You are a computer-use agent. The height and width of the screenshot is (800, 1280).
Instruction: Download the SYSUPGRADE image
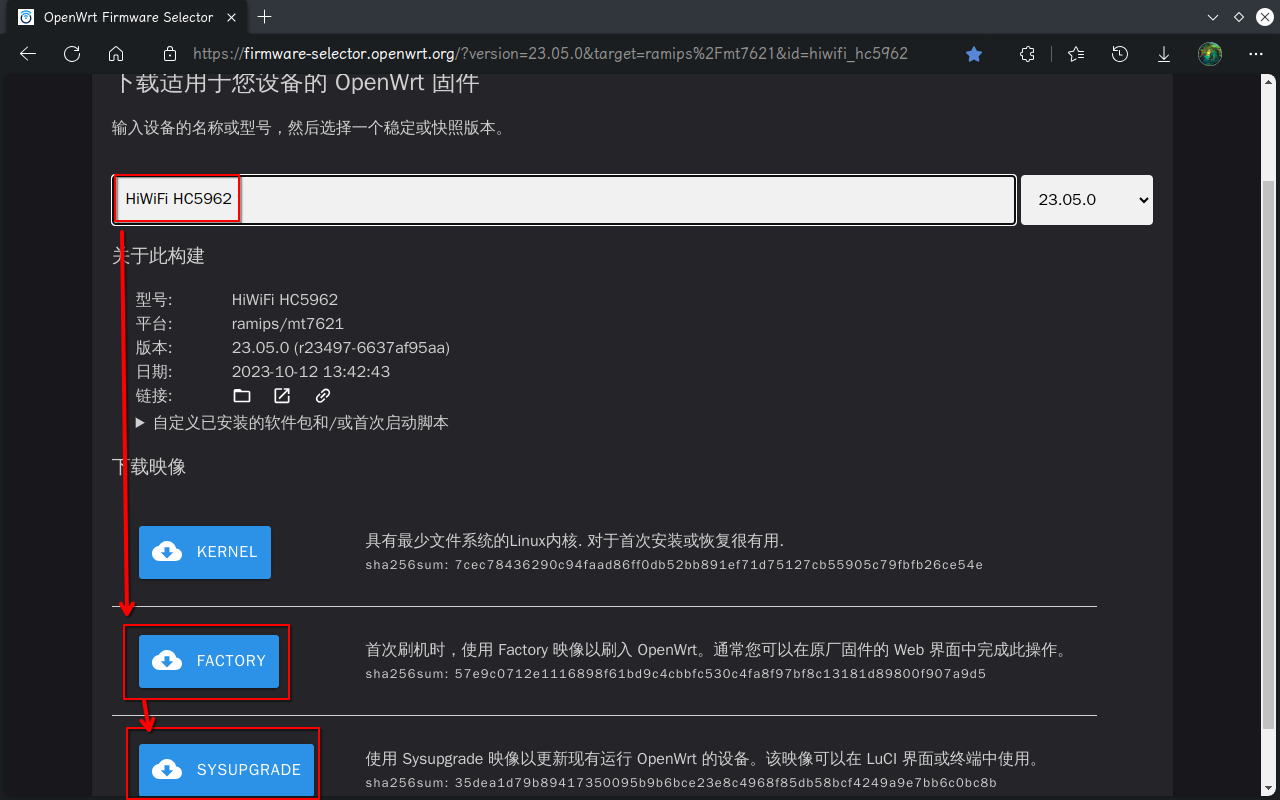point(224,769)
